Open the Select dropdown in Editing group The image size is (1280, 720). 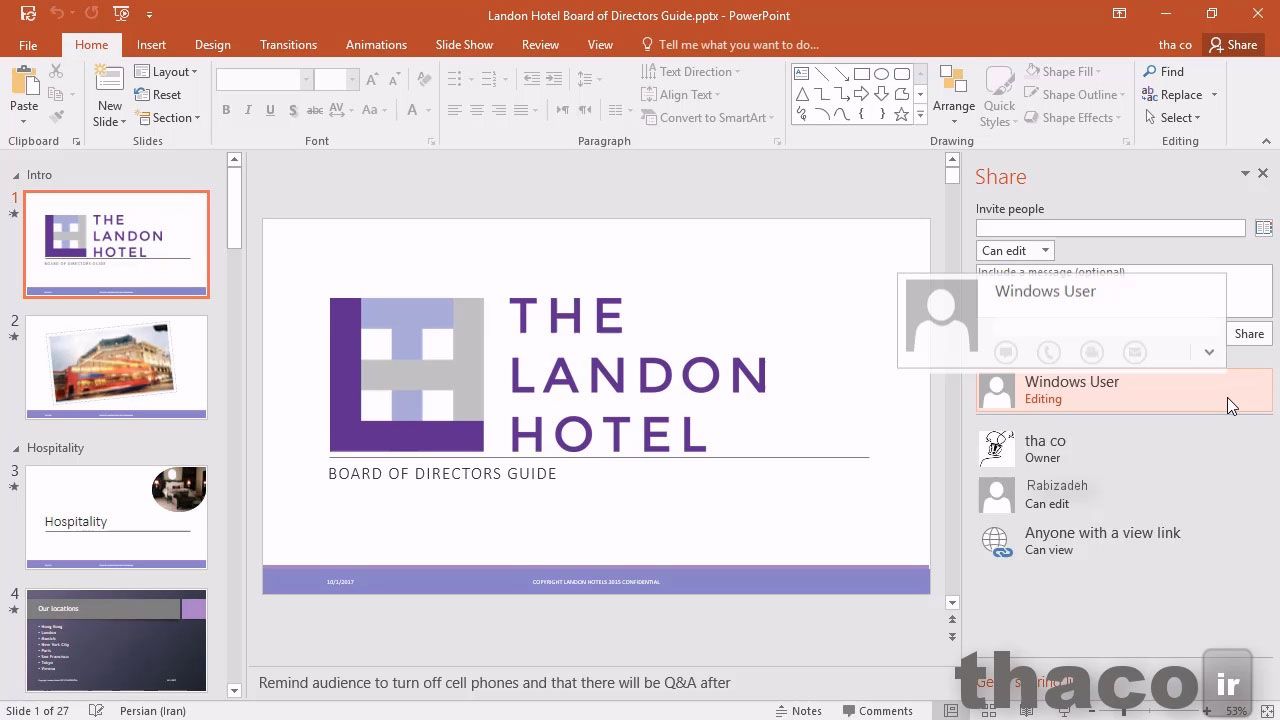tap(1171, 118)
